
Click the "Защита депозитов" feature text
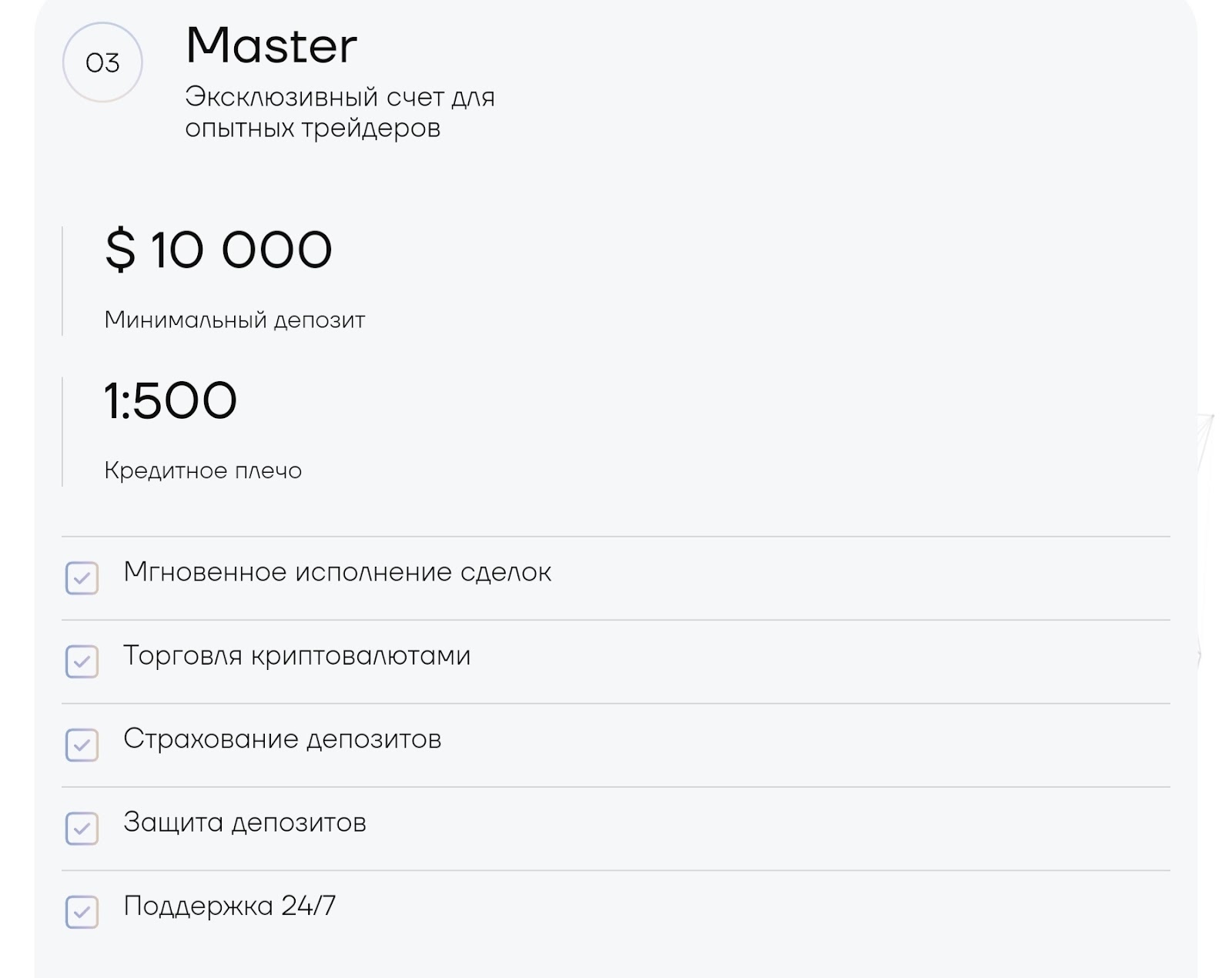(x=244, y=822)
